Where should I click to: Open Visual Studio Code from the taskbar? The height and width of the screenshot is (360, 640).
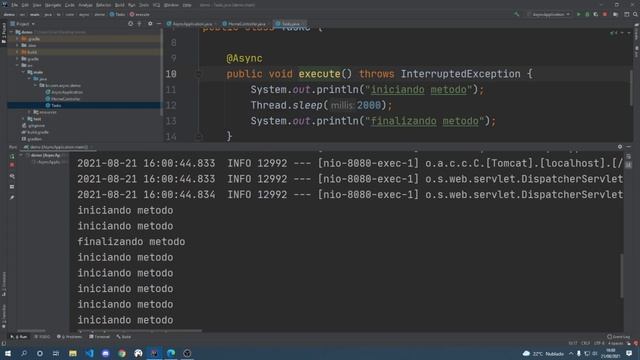coord(89,353)
